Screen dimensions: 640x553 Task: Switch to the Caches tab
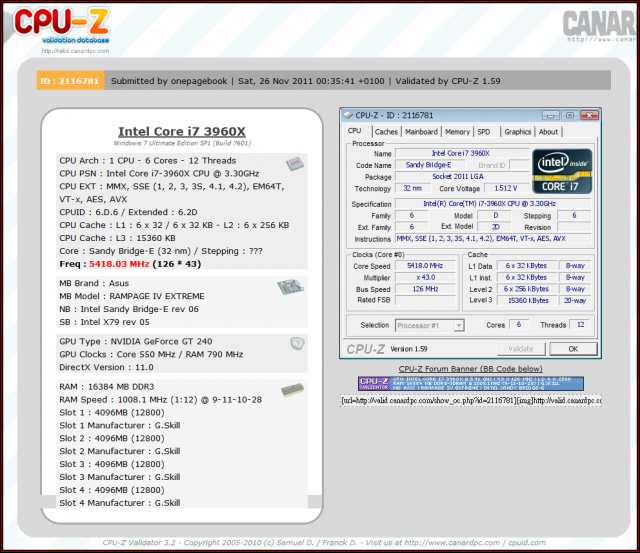click(x=386, y=132)
